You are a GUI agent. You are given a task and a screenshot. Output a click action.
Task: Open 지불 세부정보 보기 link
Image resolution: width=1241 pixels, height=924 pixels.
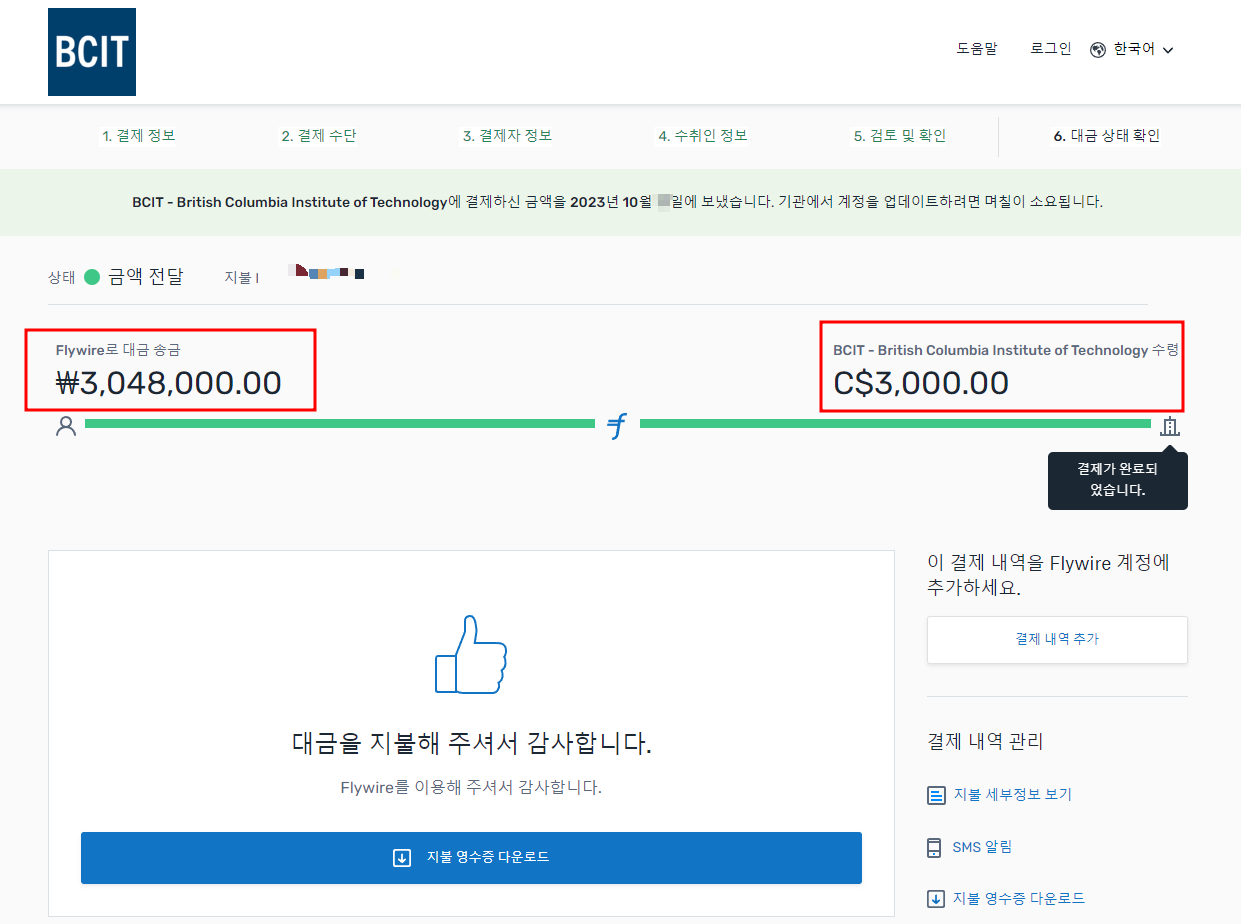pos(1012,795)
